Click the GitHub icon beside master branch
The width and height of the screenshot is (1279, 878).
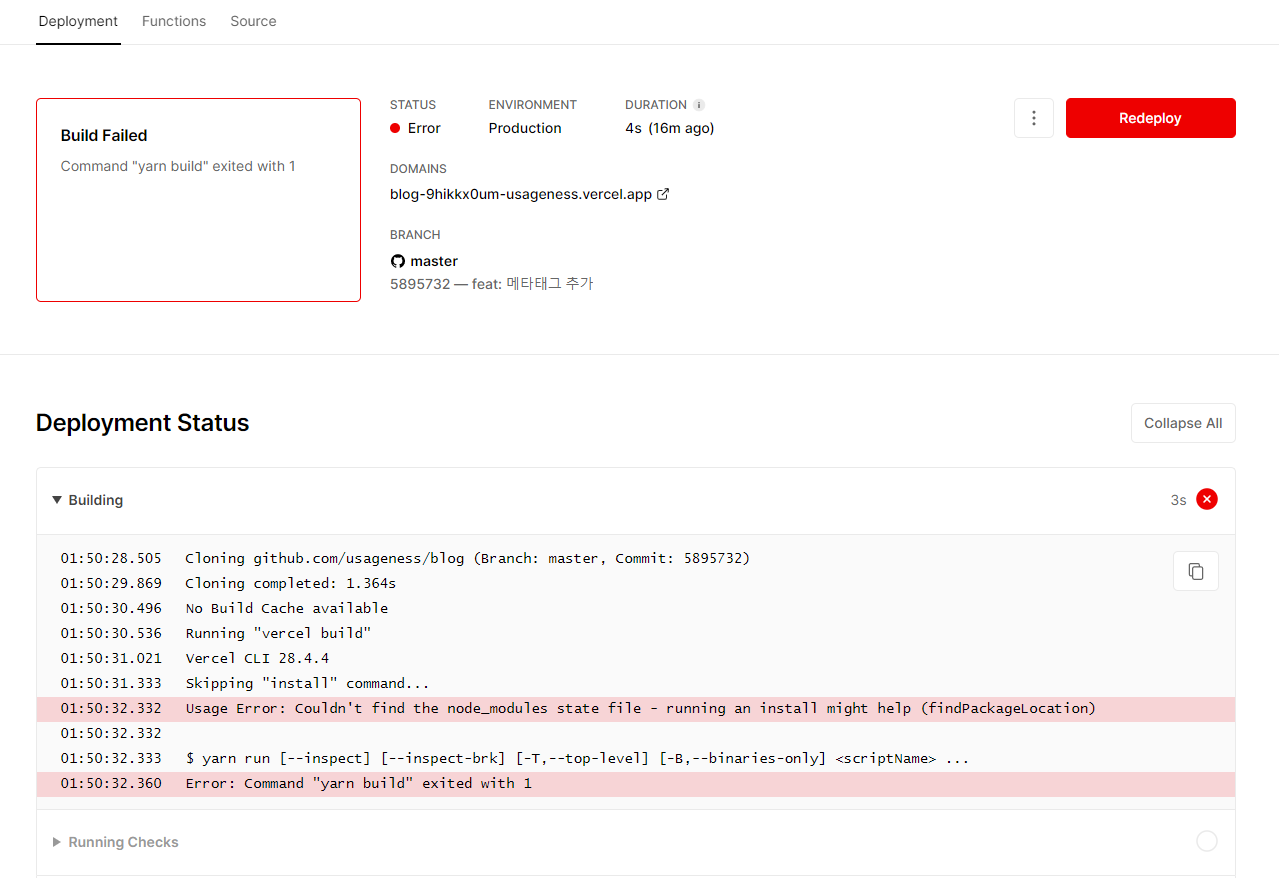(398, 261)
